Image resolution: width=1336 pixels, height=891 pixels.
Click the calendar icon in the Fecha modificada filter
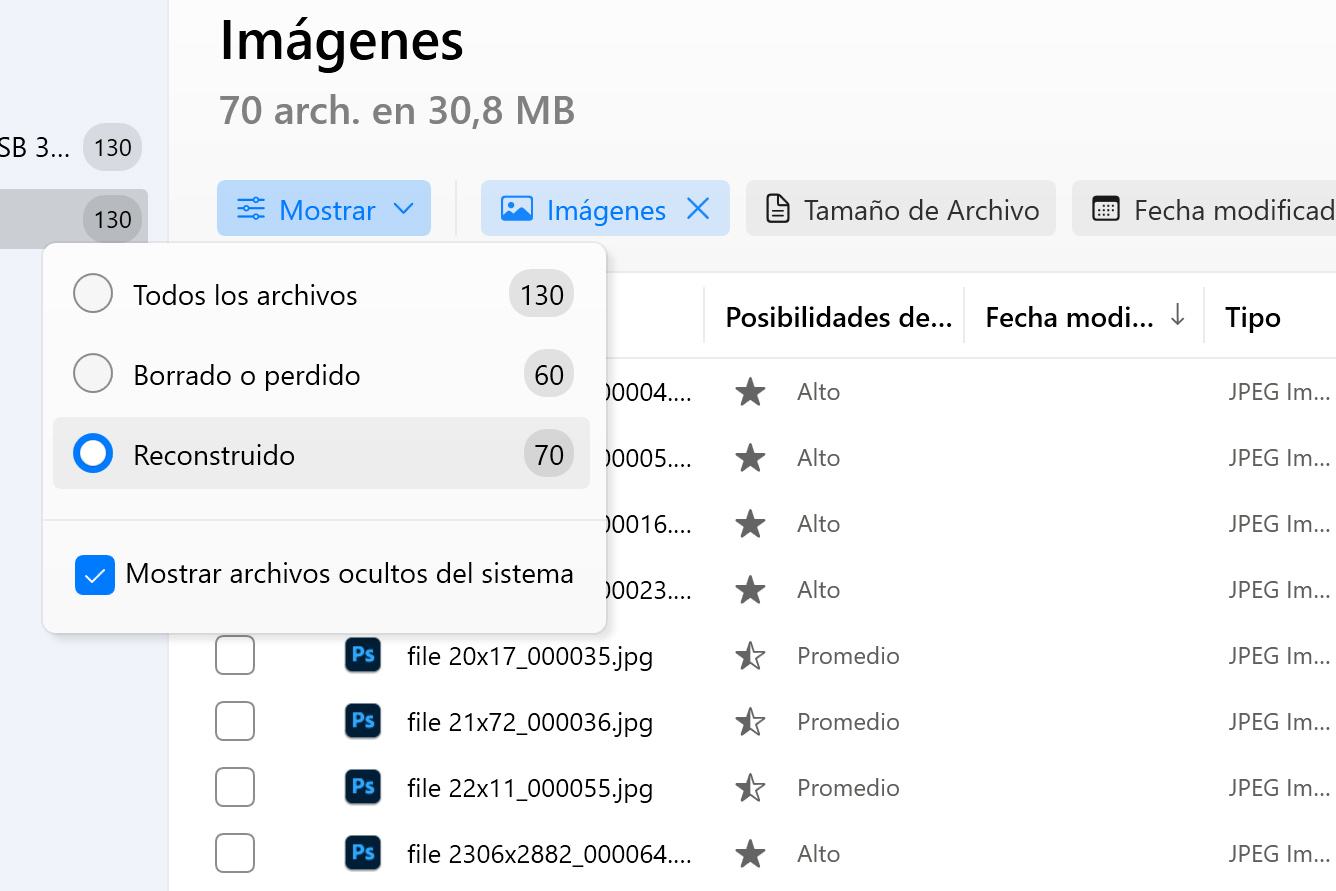click(x=1105, y=209)
